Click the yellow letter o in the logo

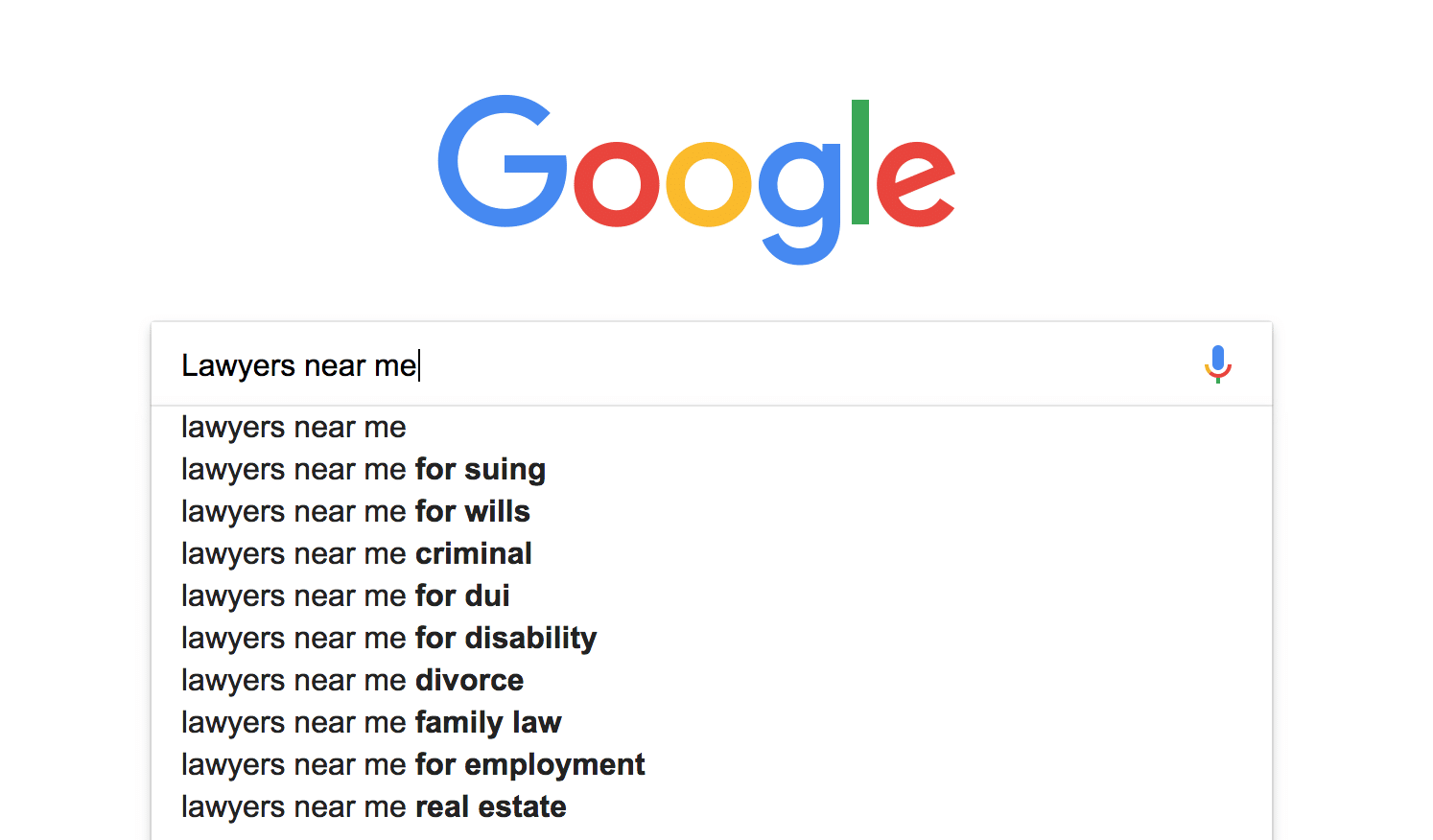click(x=709, y=184)
